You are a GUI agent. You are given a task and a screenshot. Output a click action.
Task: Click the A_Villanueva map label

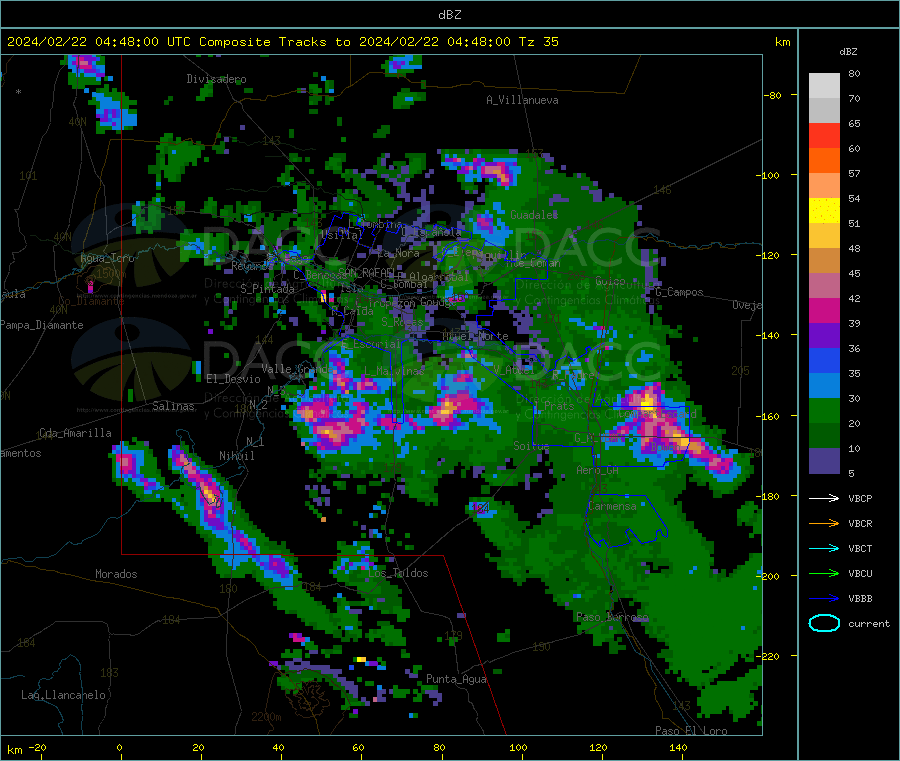pos(522,100)
